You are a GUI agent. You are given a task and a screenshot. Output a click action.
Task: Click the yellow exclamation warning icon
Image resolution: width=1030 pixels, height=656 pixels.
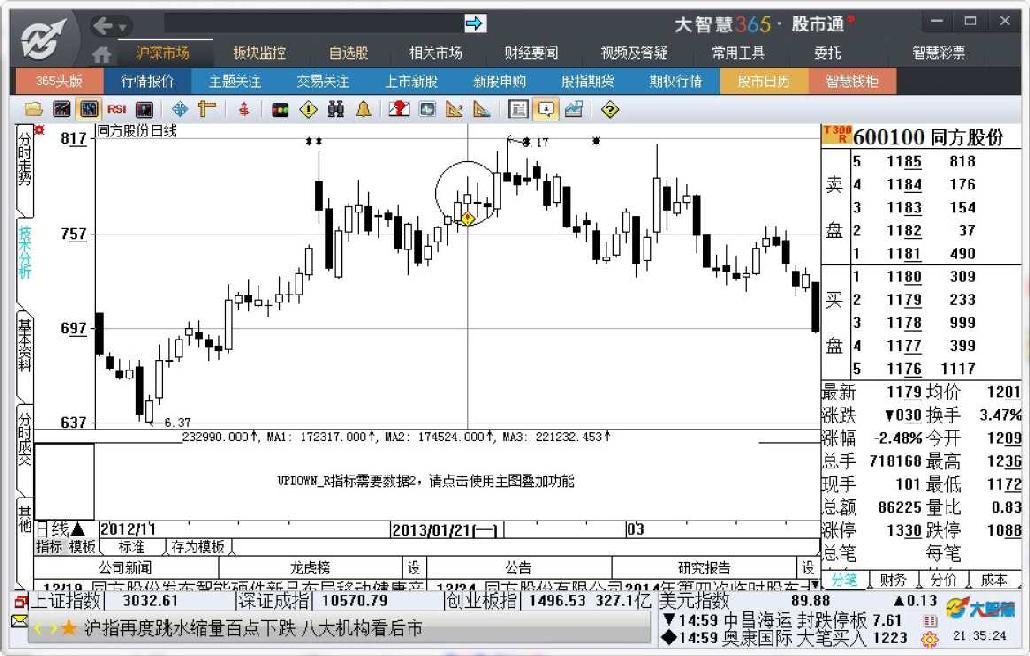pyautogui.click(x=308, y=109)
